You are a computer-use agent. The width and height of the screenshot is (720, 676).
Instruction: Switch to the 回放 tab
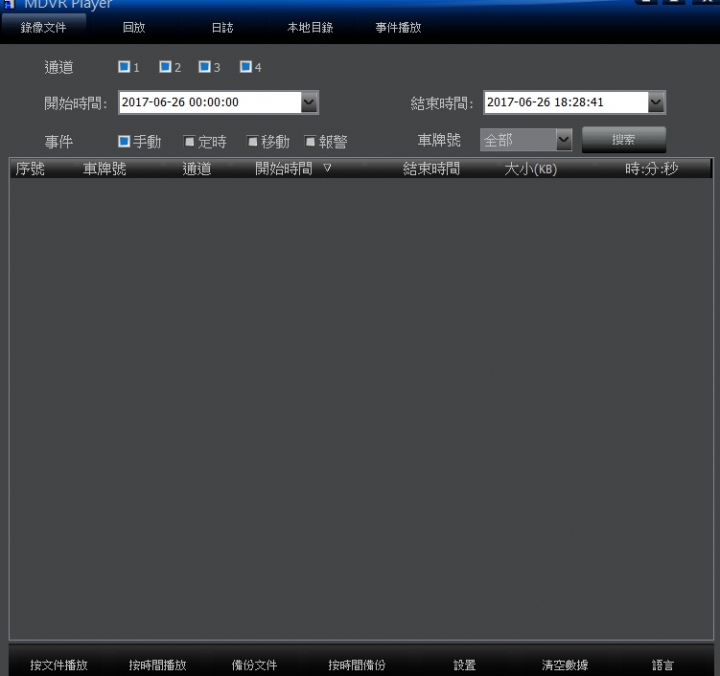(x=134, y=28)
